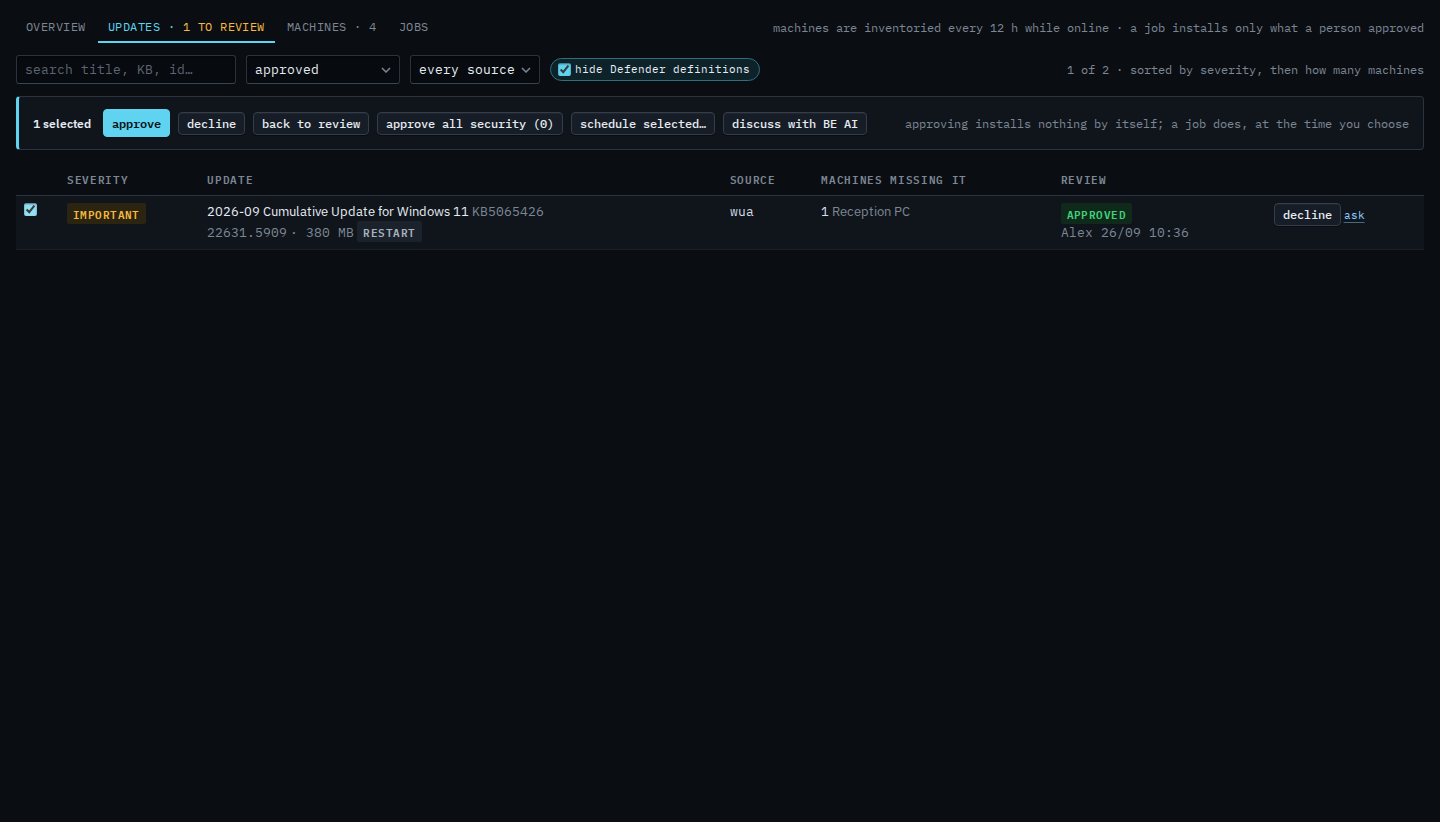Switch to the Machines tab
The width and height of the screenshot is (1440, 822).
point(331,27)
